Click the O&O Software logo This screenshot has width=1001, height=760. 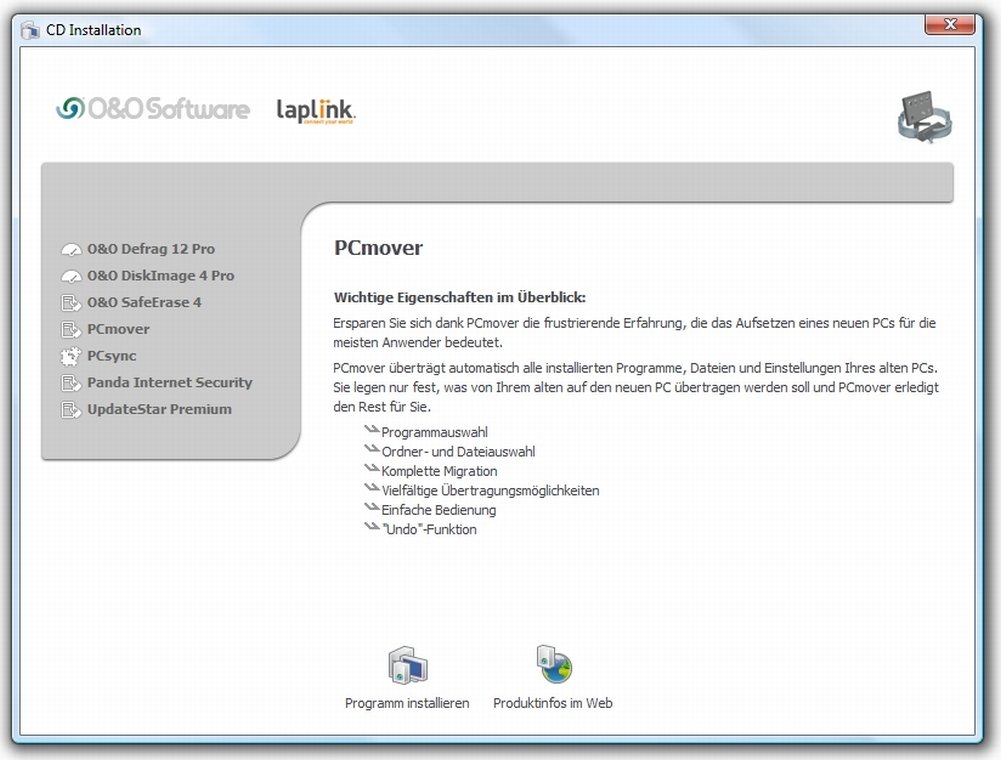(x=153, y=109)
